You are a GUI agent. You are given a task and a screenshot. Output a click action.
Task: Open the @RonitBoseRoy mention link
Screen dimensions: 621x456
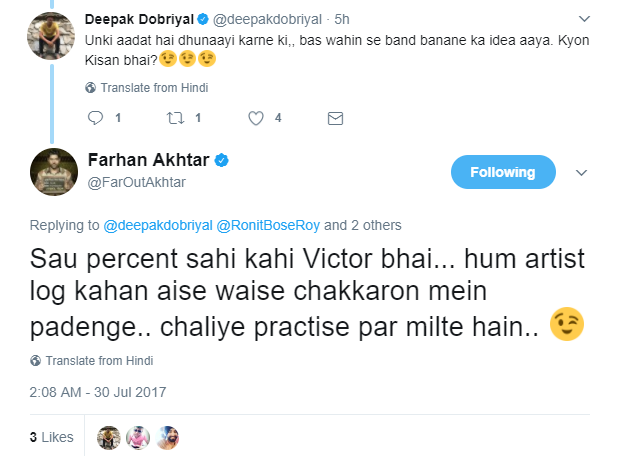264,224
